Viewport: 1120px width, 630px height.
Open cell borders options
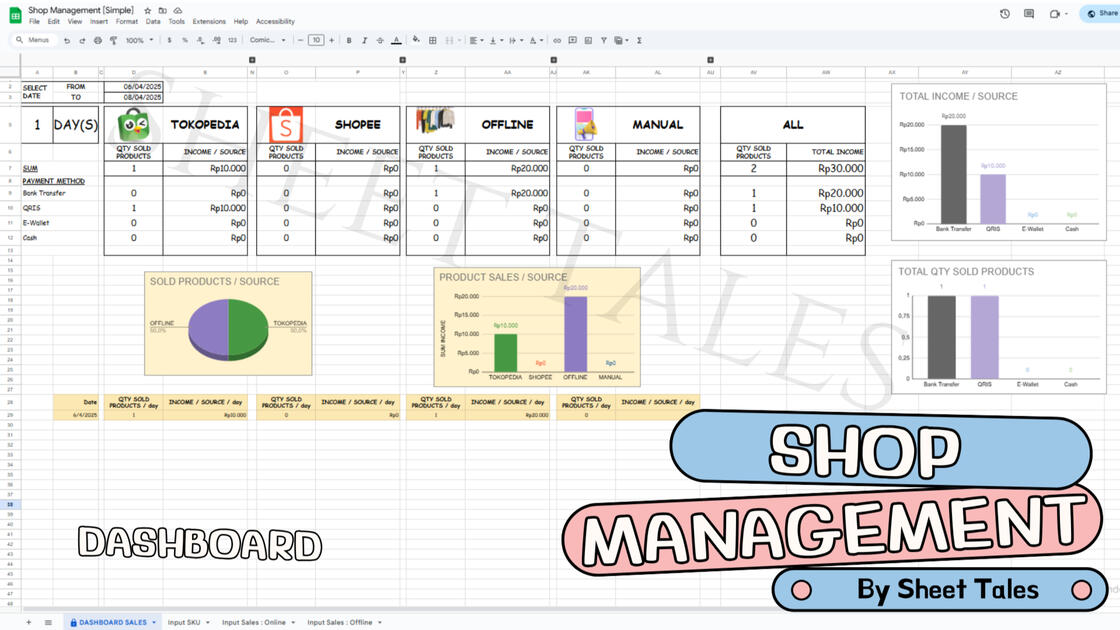click(x=432, y=41)
